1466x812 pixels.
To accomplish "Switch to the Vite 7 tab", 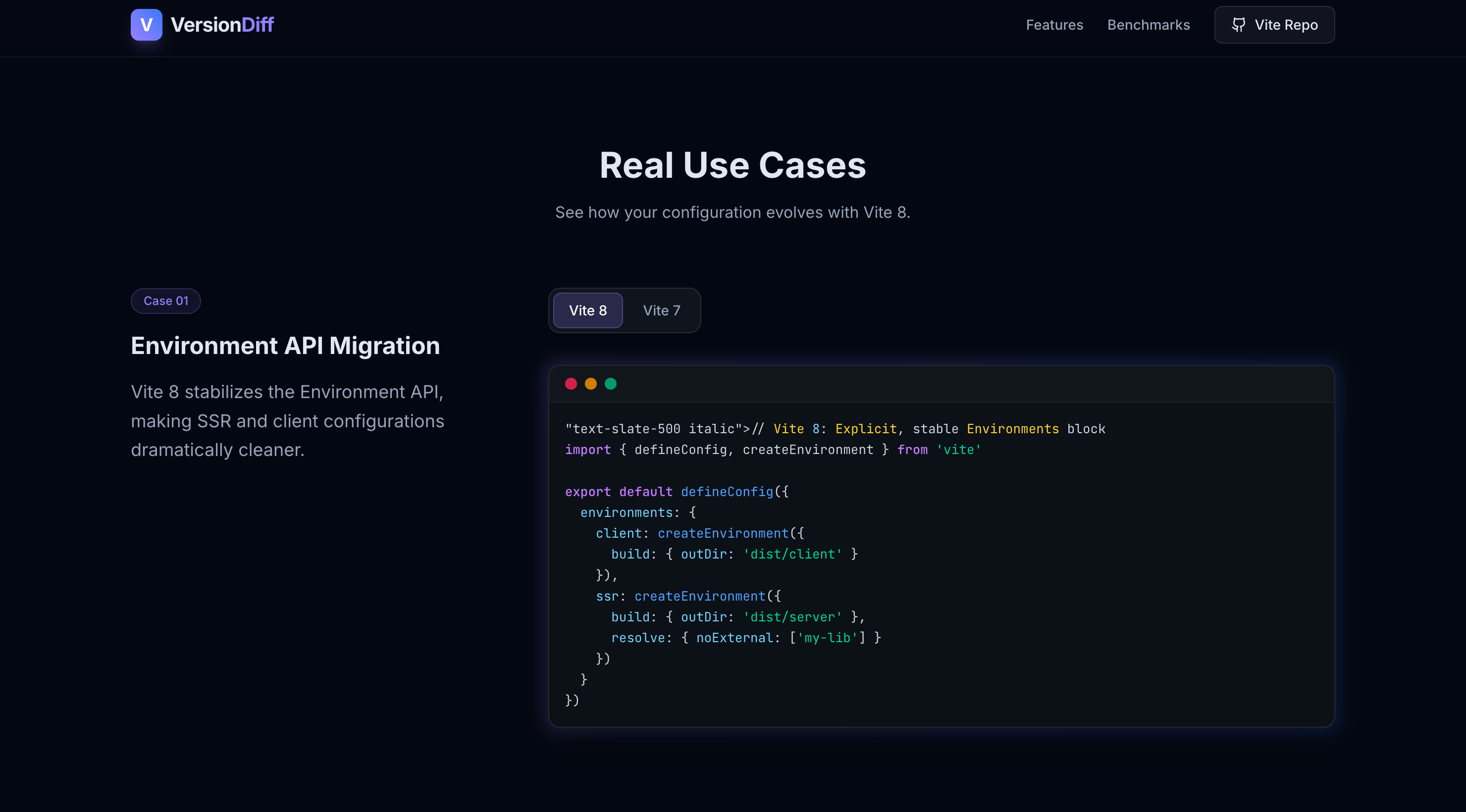I will [661, 310].
